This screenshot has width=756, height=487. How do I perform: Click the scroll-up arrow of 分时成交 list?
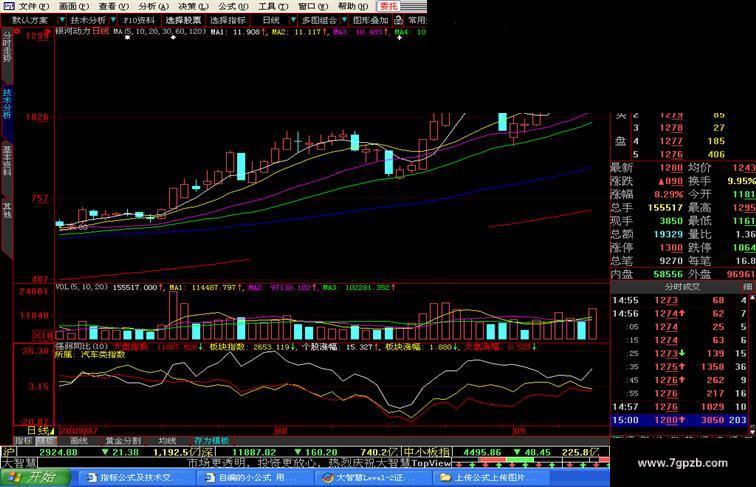752,298
